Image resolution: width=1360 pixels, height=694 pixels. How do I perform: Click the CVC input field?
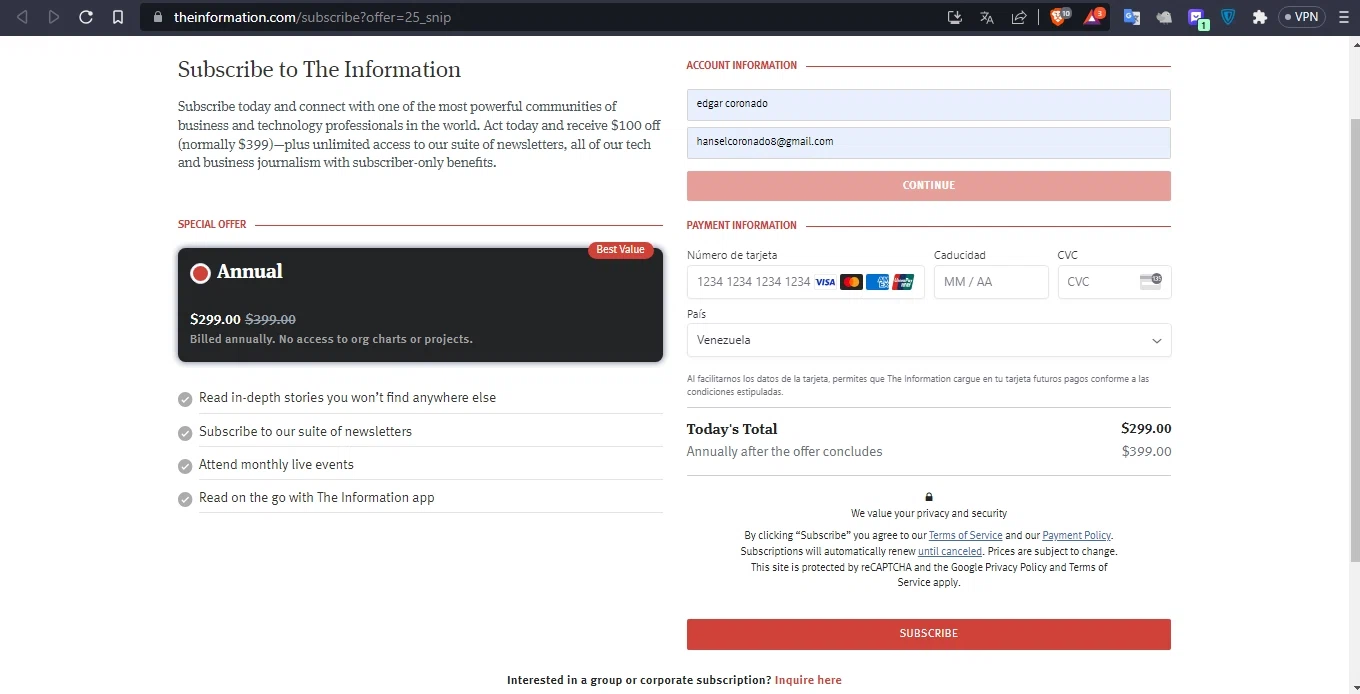tap(1114, 282)
